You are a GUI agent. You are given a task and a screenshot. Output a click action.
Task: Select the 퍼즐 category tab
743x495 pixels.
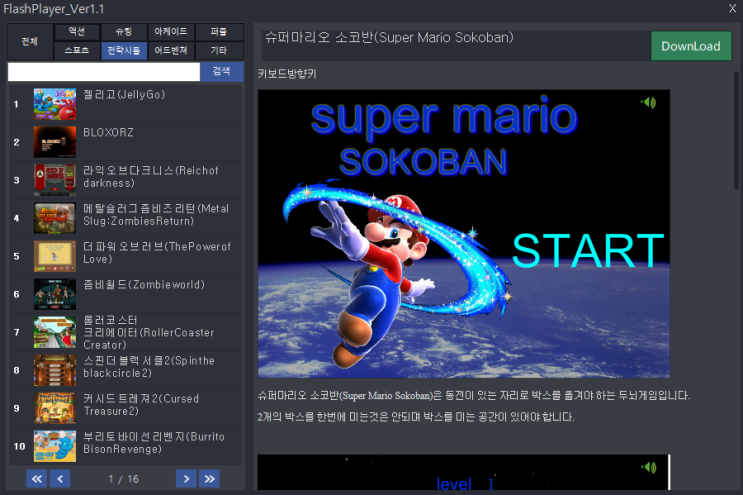click(219, 32)
